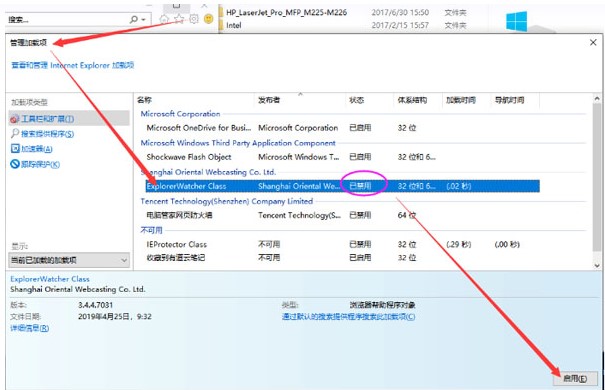Click the toolbars and extensions gear icon
605x390 pixels.
click(x=14, y=119)
